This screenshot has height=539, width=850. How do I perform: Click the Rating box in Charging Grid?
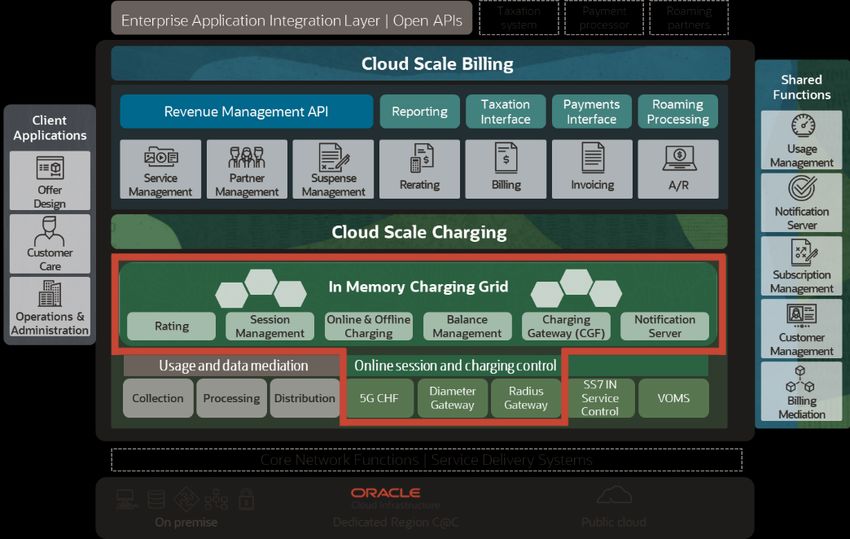tap(171, 326)
